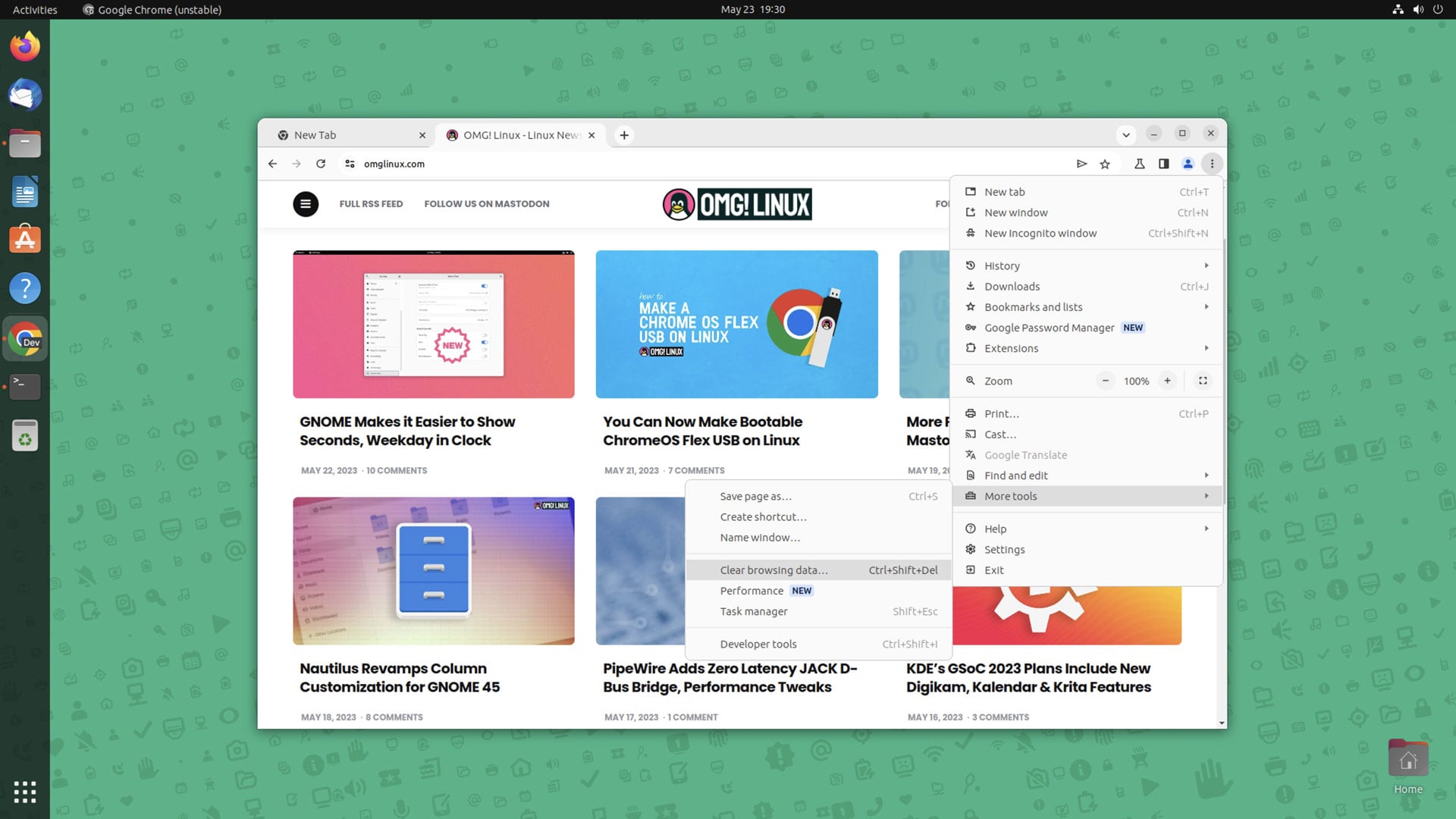The width and height of the screenshot is (1456, 819).
Task: Reload the omglinux.com page
Action: coord(321,164)
